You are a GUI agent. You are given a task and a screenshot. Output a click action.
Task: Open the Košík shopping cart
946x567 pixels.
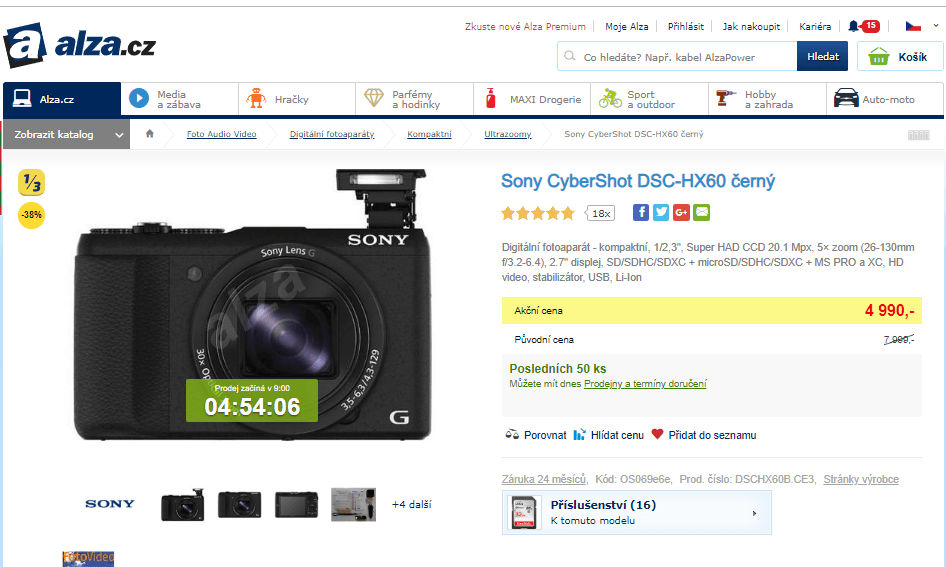click(900, 57)
